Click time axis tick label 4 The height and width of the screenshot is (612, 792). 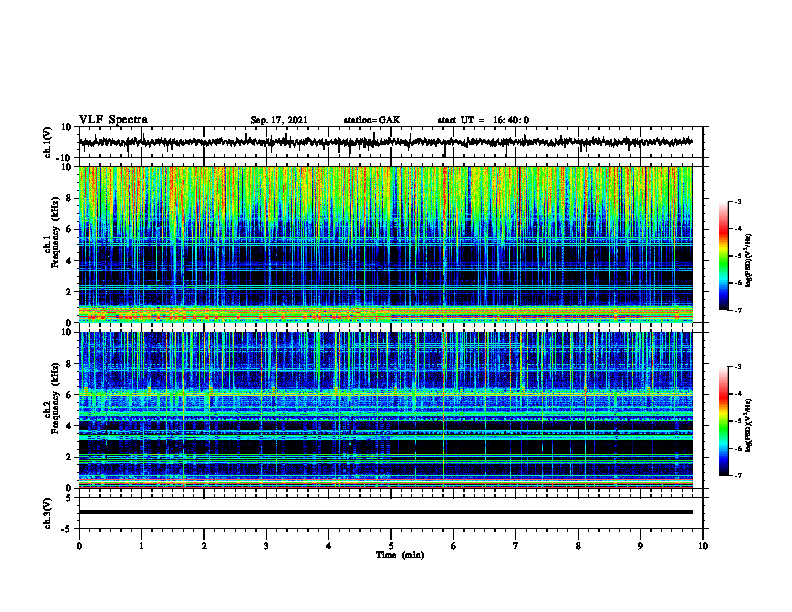[329, 546]
